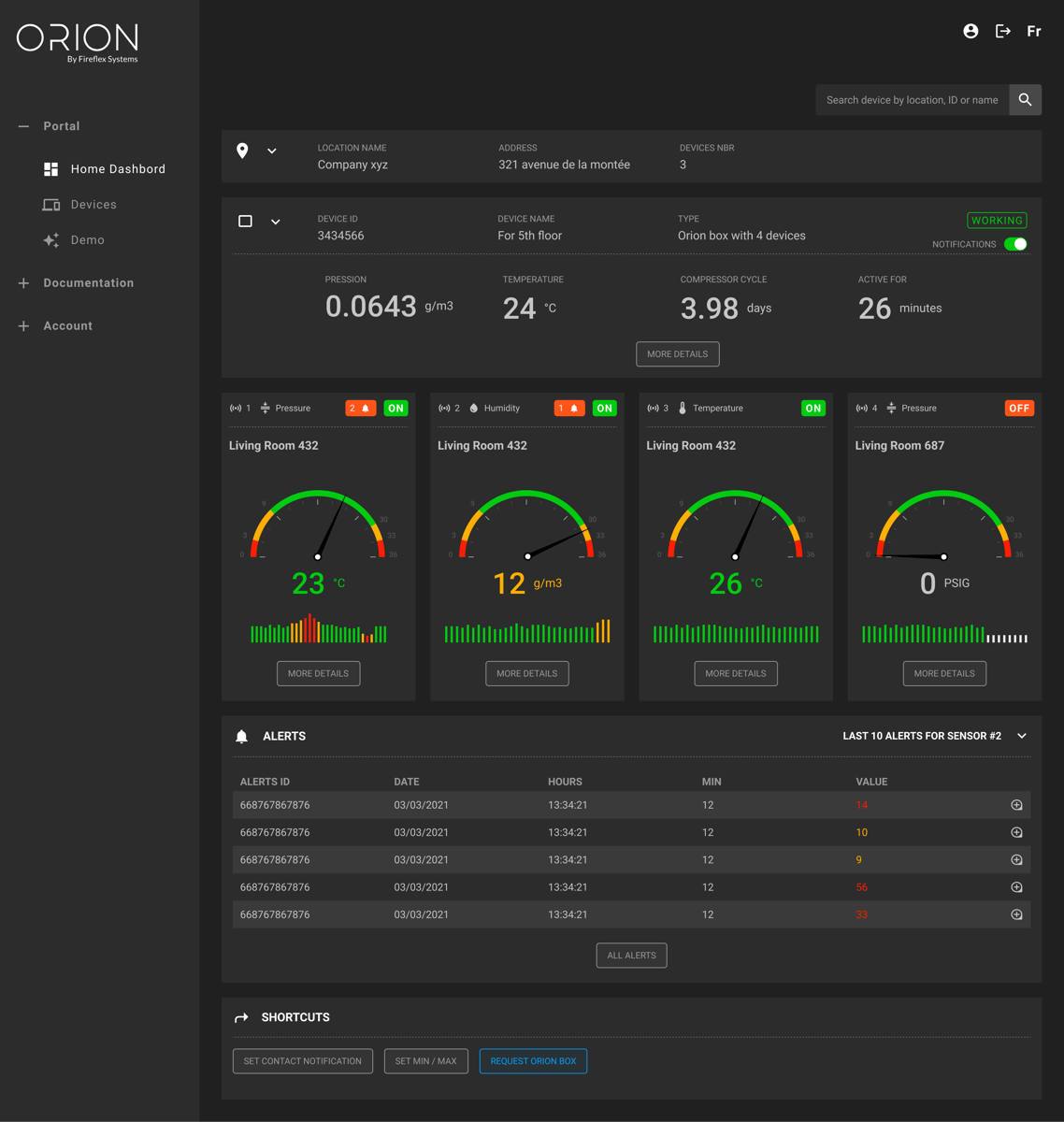The height and width of the screenshot is (1122, 1064).
Task: Click sensor 4 pressure type icon
Action: click(891, 409)
